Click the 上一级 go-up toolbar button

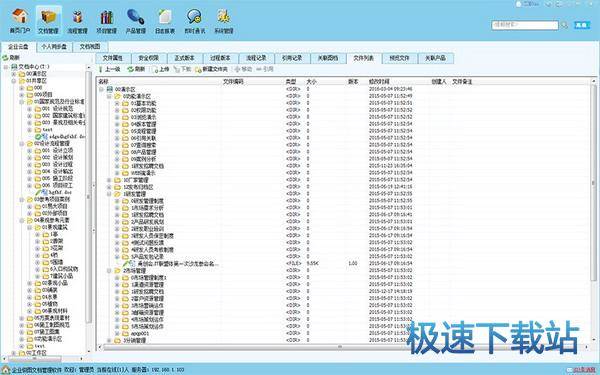coord(109,69)
